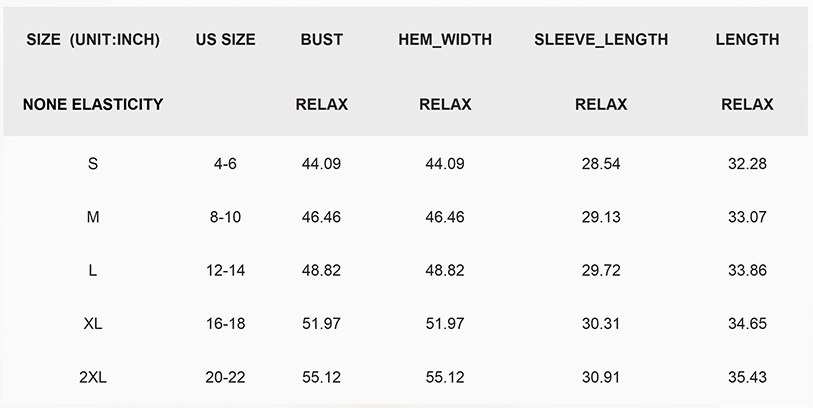Click the 28.54 sleeve length value
This screenshot has height=408, width=813.
601,163
